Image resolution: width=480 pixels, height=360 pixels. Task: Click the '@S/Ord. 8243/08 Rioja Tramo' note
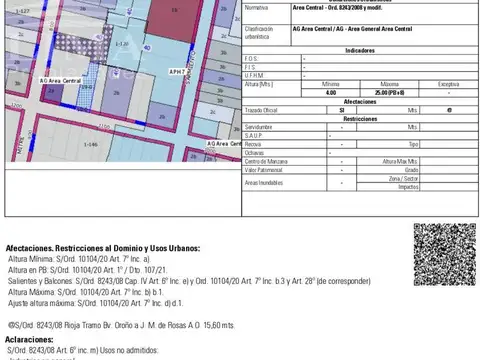121,325
